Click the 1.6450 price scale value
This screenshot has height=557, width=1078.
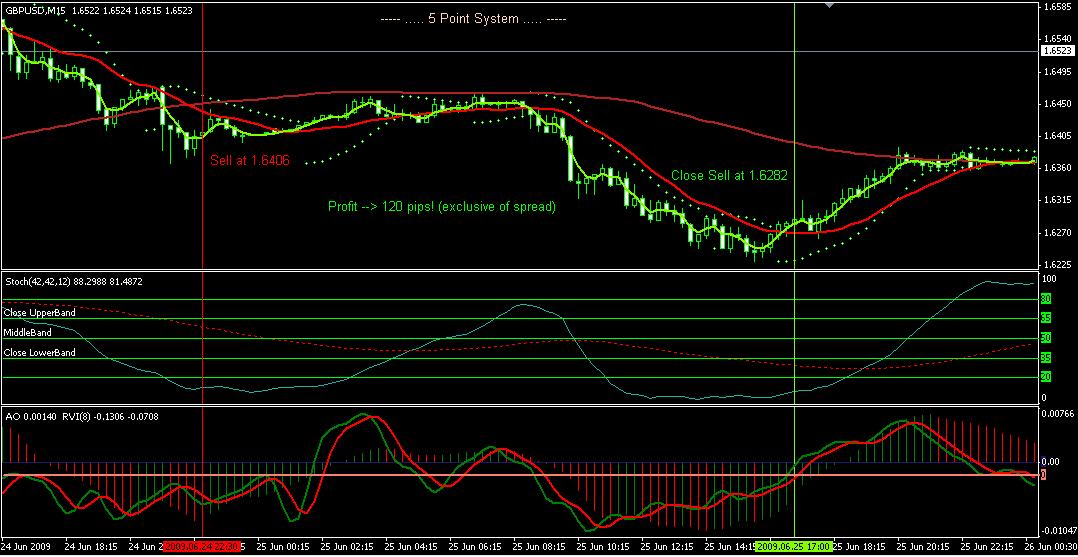pyautogui.click(x=1058, y=104)
